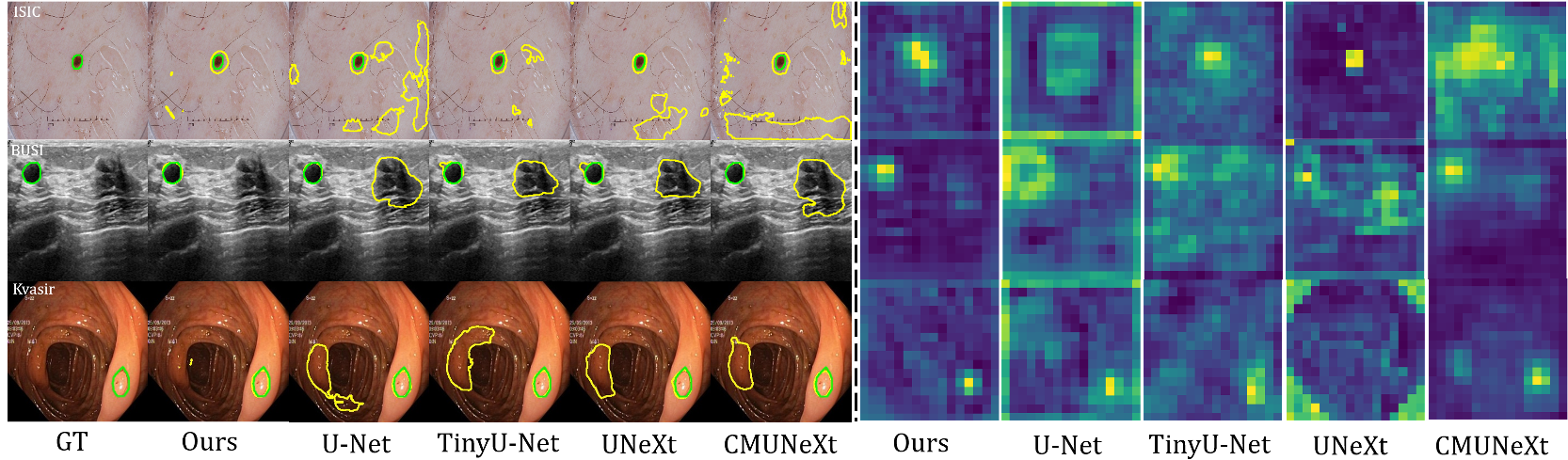This screenshot has height=460, width=1568.
Task: Click the 'U-Net' caption under the heatmap columns
Action: coord(1067,445)
